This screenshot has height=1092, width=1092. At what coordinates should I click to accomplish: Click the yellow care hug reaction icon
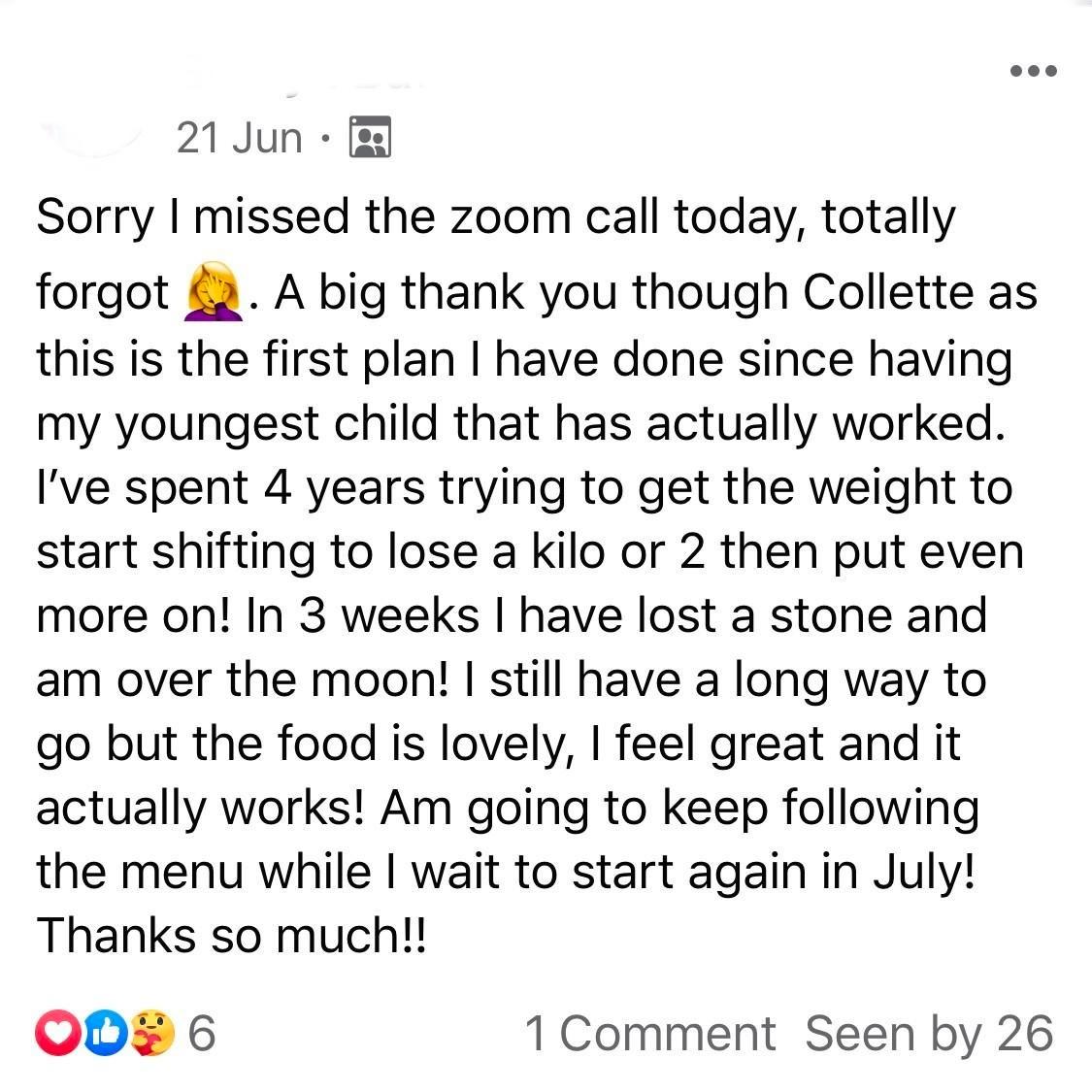pos(152,1035)
